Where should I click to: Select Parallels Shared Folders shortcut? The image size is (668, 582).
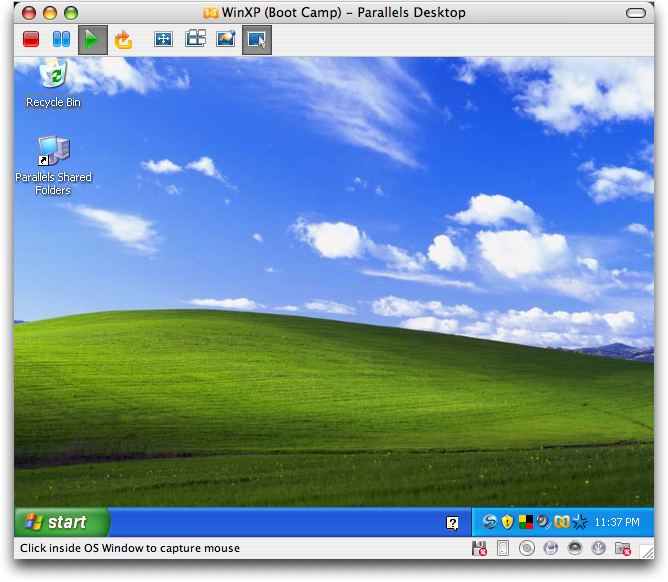click(53, 166)
